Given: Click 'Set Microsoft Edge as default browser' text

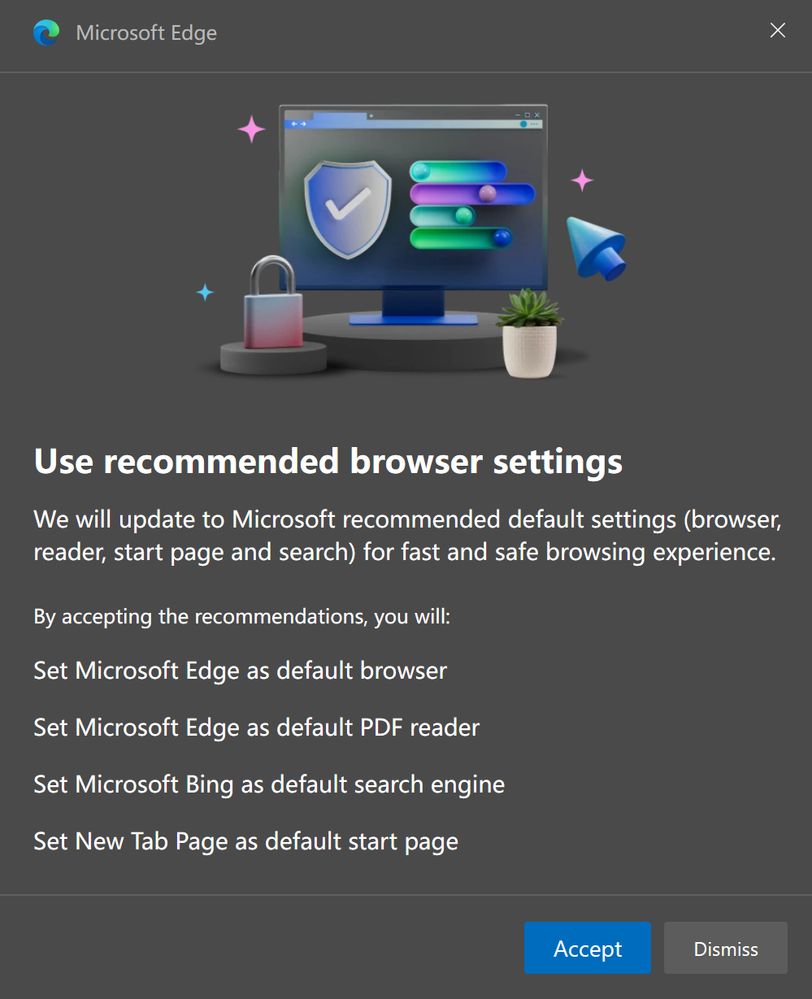Looking at the screenshot, I should tap(240, 671).
